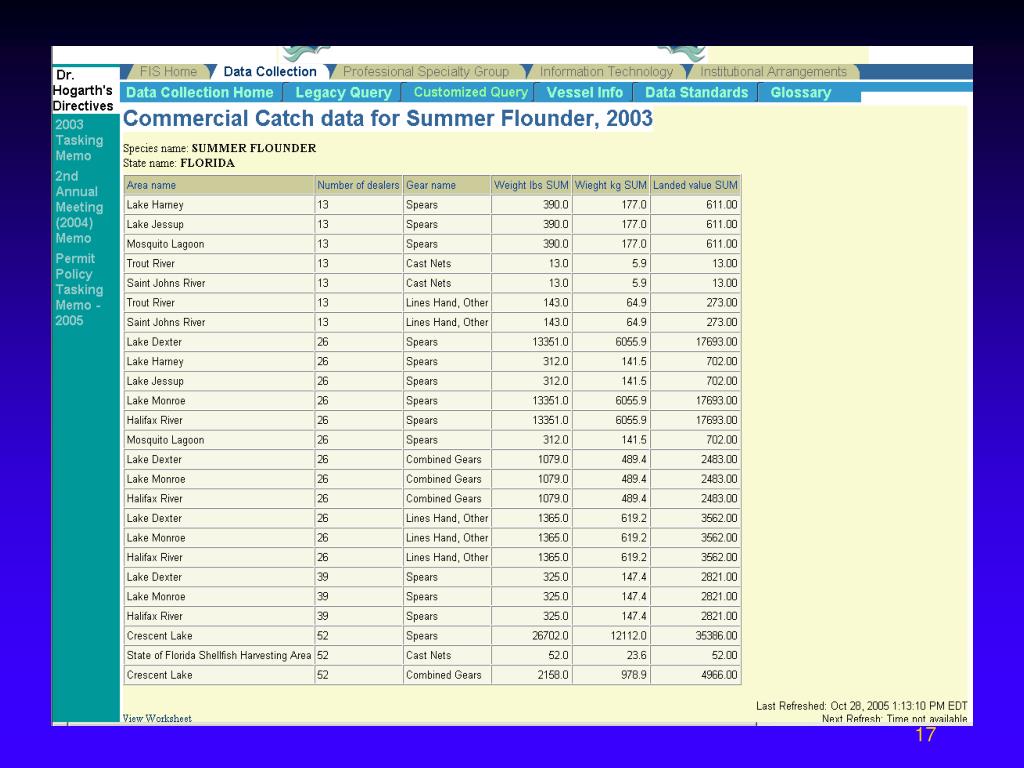Screen dimensions: 1024x768
Task: Click Halifax River in the 39 dealers row
Action: (x=219, y=616)
